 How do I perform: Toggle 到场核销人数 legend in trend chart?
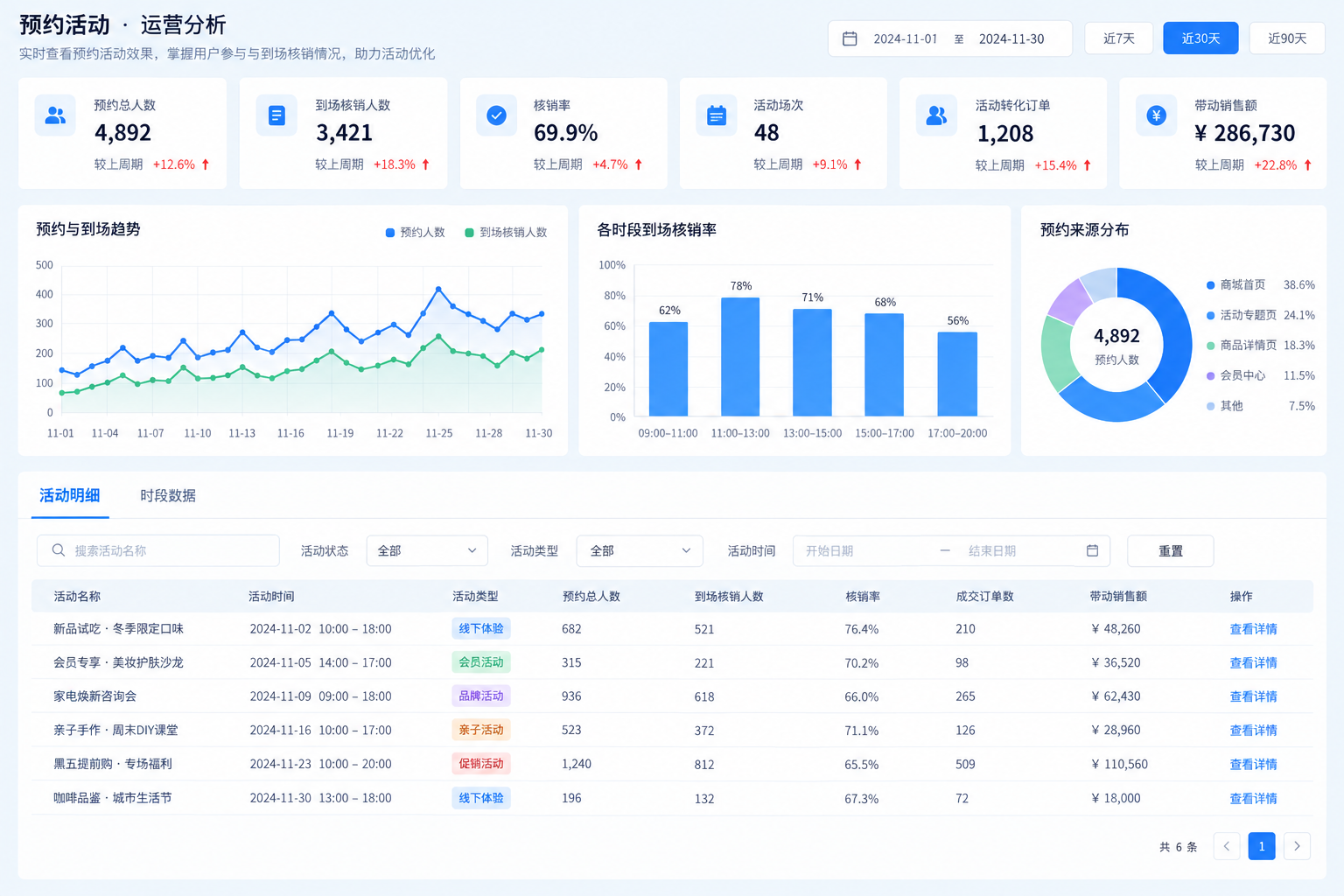click(x=506, y=232)
